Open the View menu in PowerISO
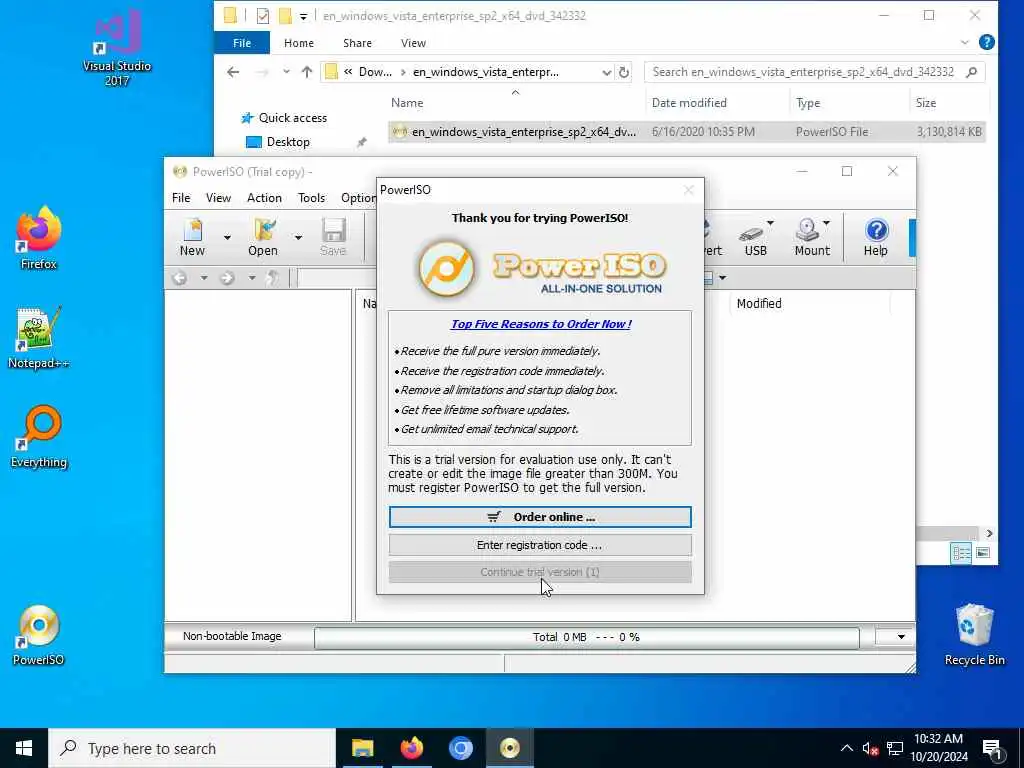The image size is (1024, 768). point(218,198)
